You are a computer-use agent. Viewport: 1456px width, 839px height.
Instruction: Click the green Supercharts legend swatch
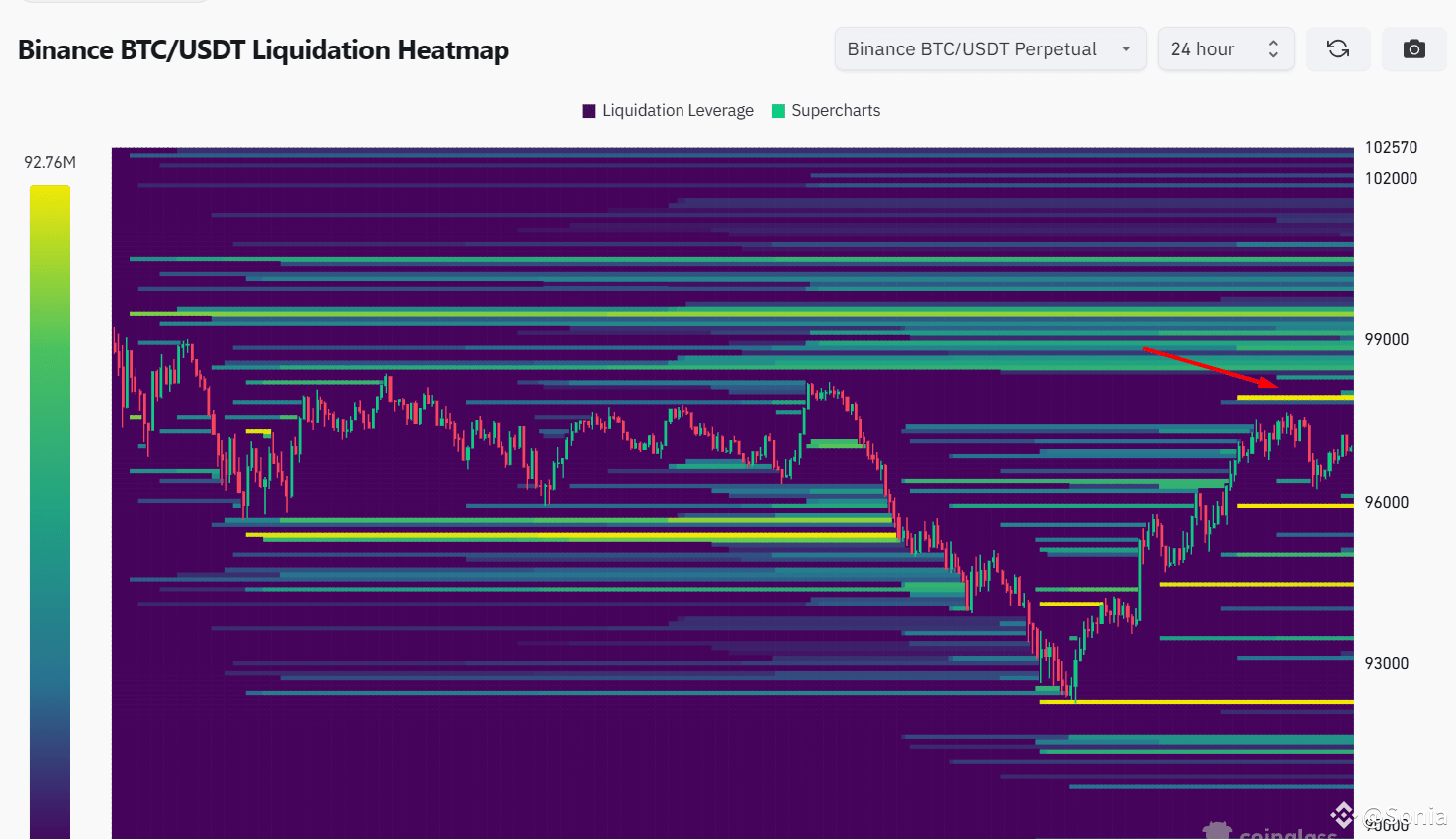778,111
